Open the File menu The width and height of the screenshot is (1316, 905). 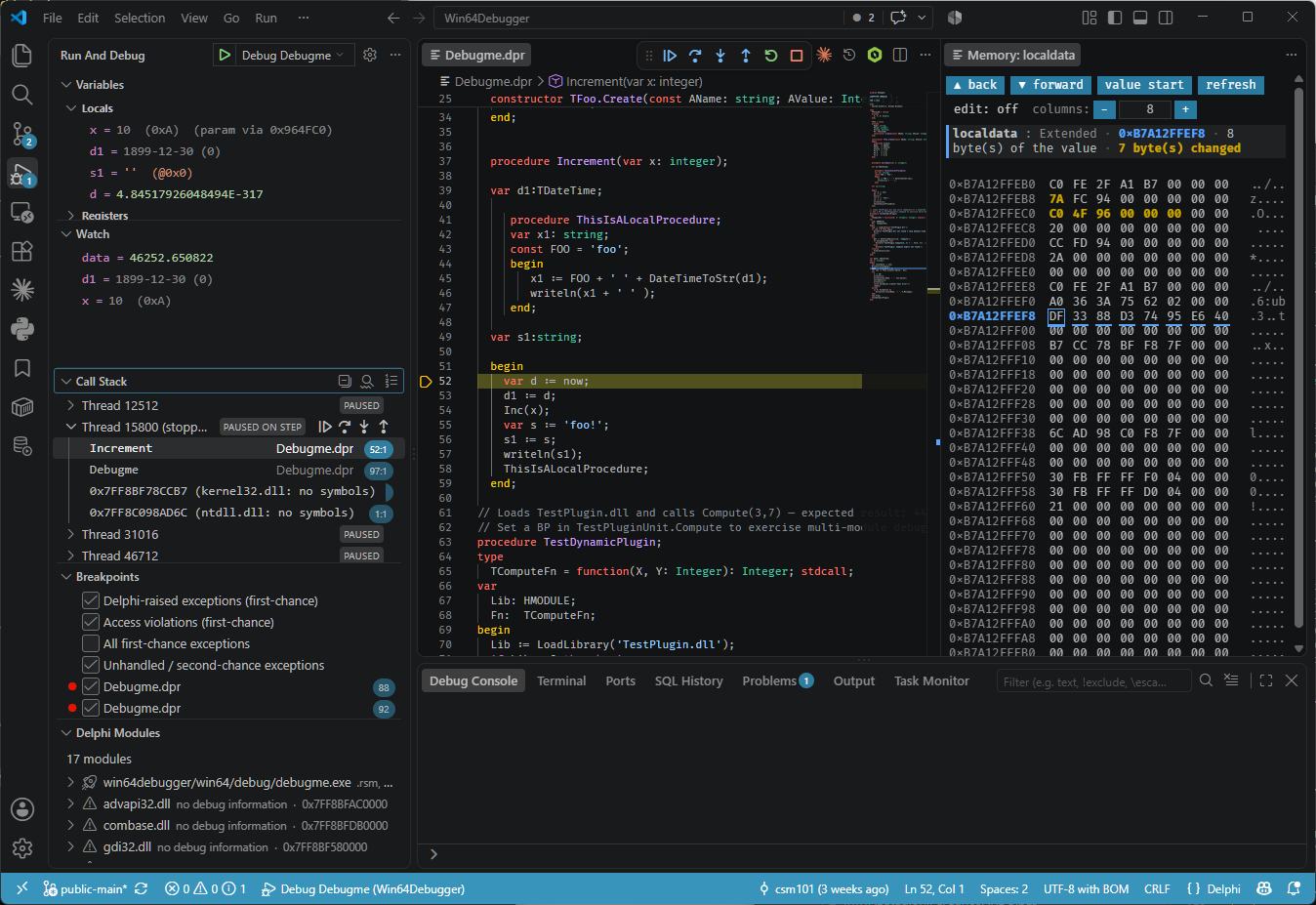[x=53, y=18]
